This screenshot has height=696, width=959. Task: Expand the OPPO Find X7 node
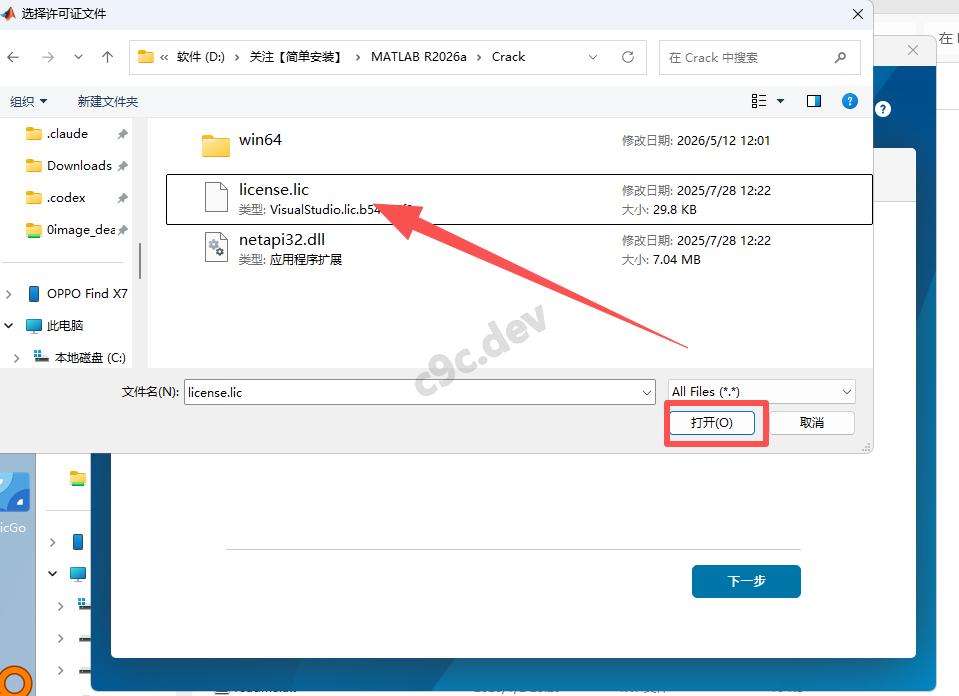pos(9,294)
